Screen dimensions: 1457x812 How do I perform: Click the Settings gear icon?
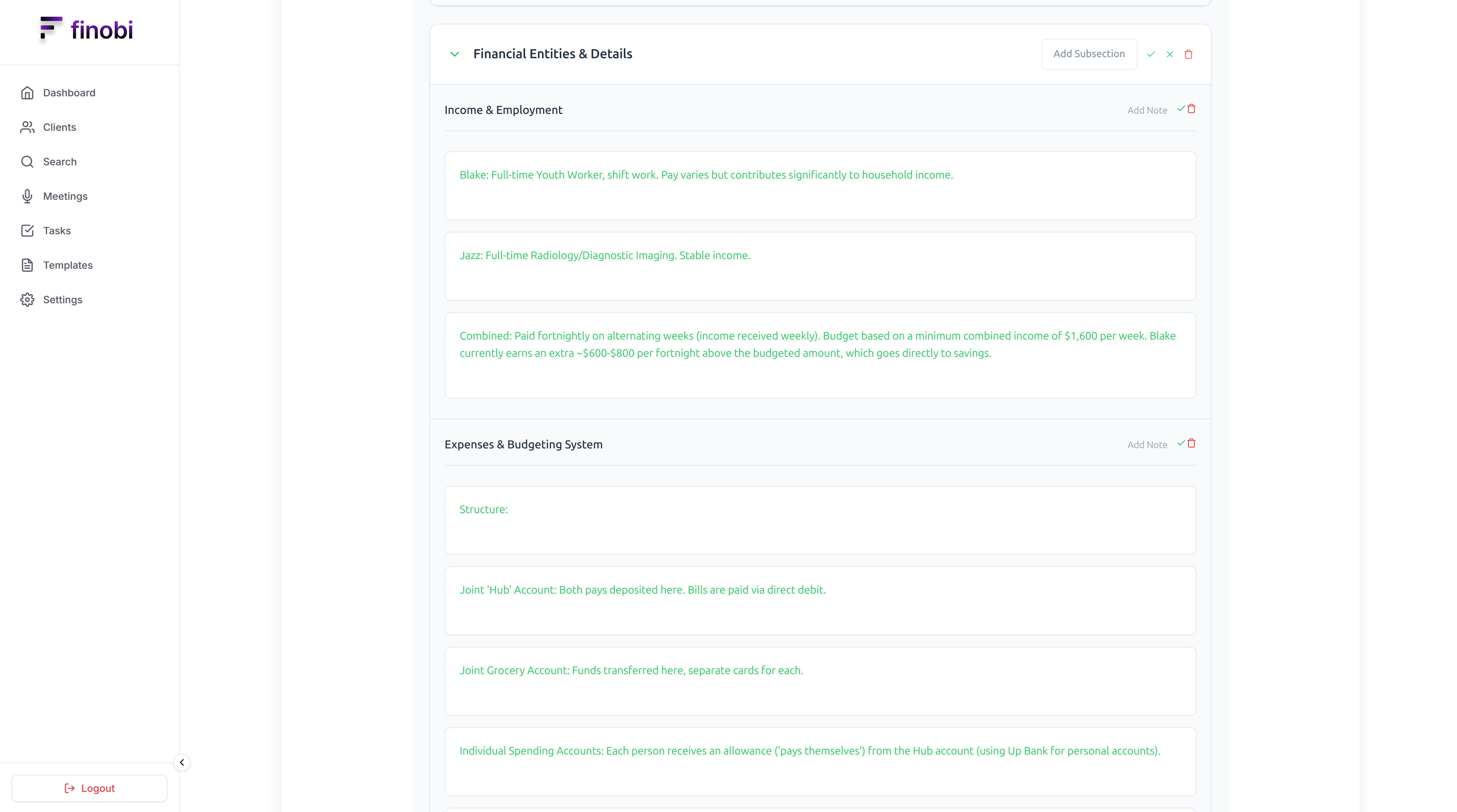click(x=27, y=300)
